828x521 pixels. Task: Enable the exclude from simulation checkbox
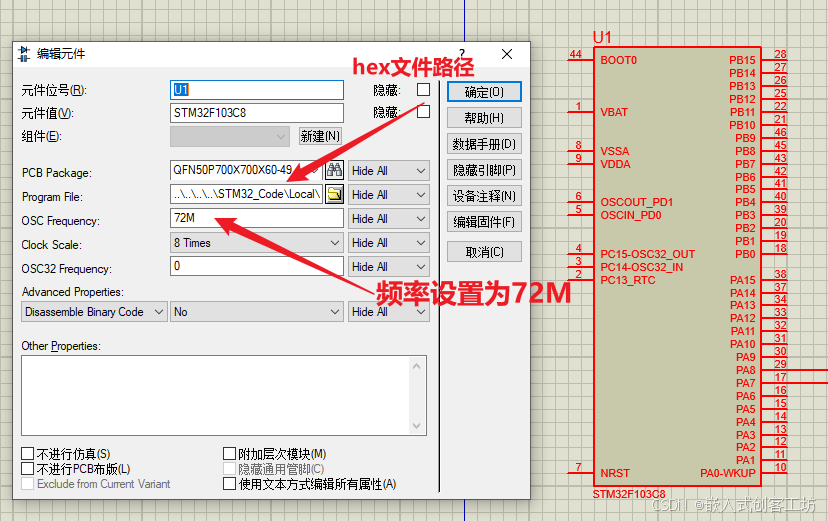coord(27,453)
